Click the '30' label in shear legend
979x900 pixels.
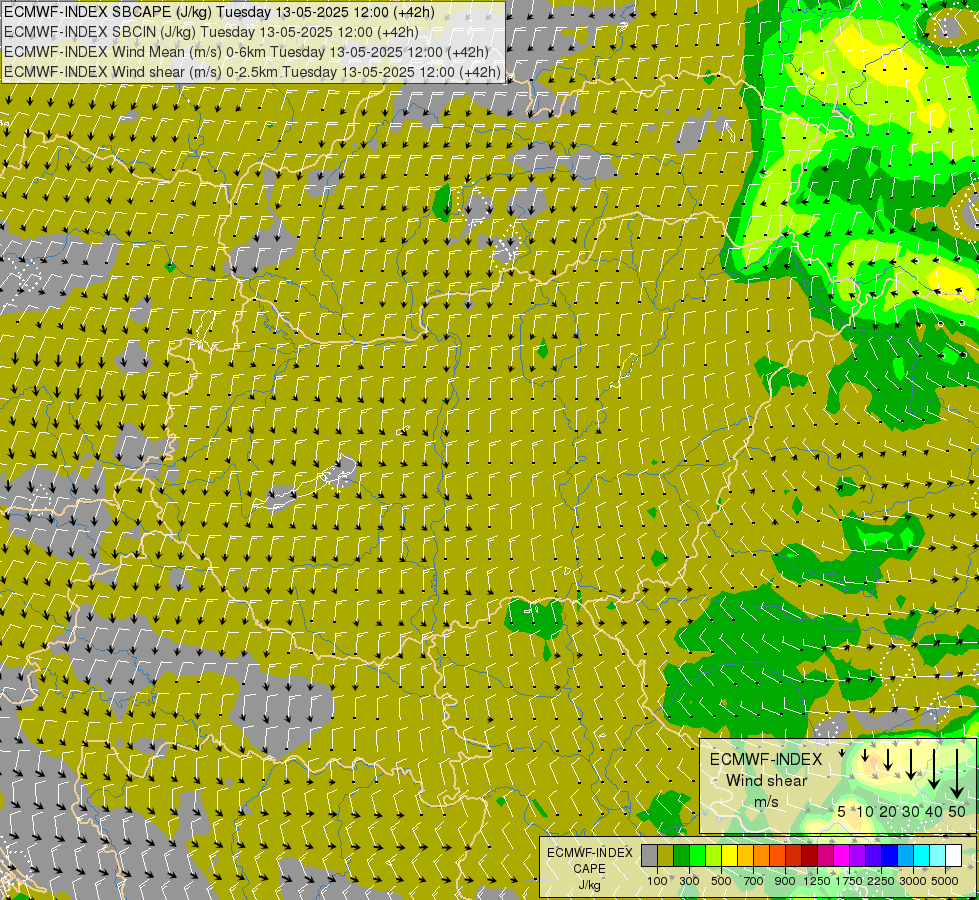click(x=911, y=811)
